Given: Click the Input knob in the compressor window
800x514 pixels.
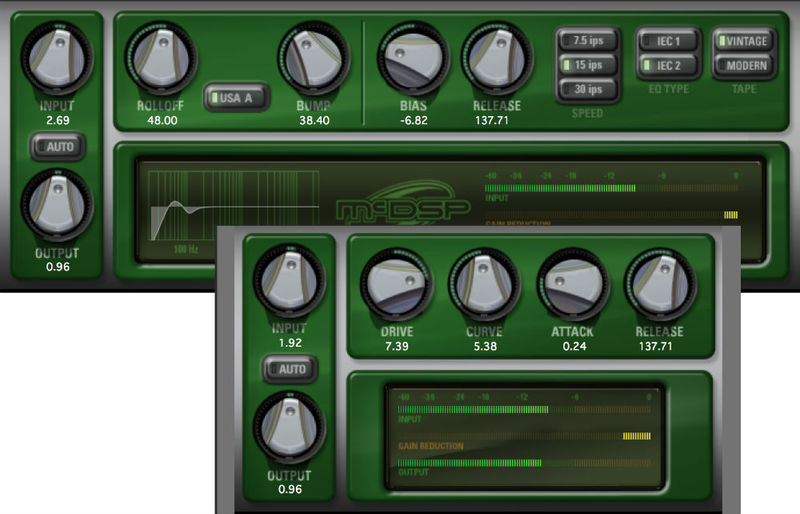Looking at the screenshot, I should pos(289,280).
